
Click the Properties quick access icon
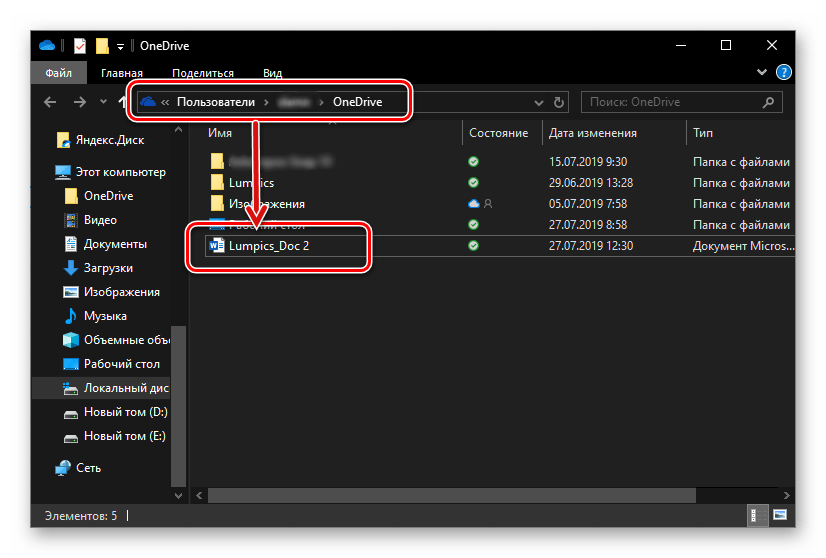pos(79,46)
